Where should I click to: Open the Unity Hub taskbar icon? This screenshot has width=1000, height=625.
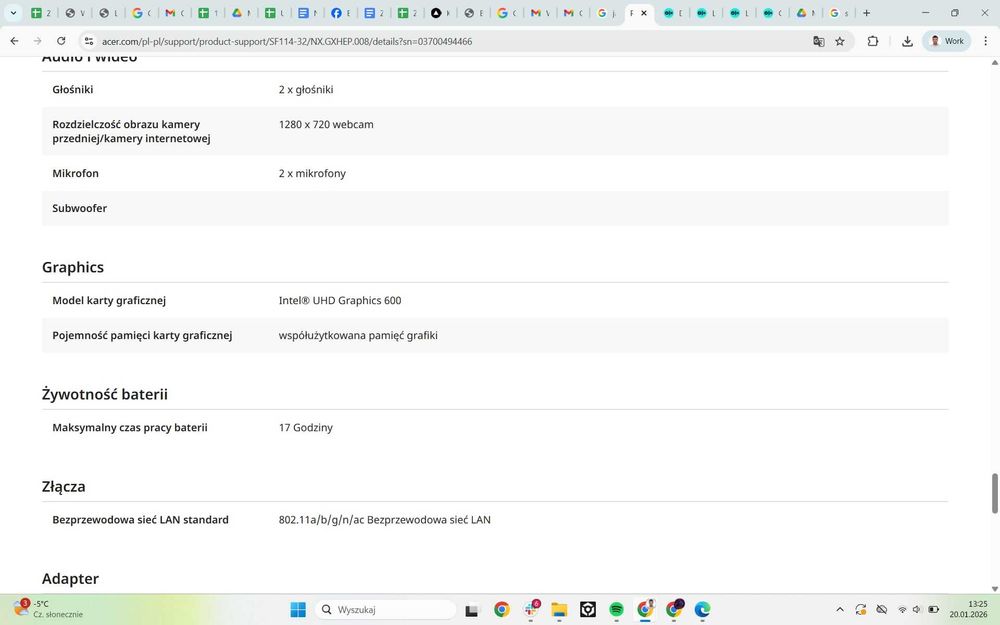coord(587,610)
